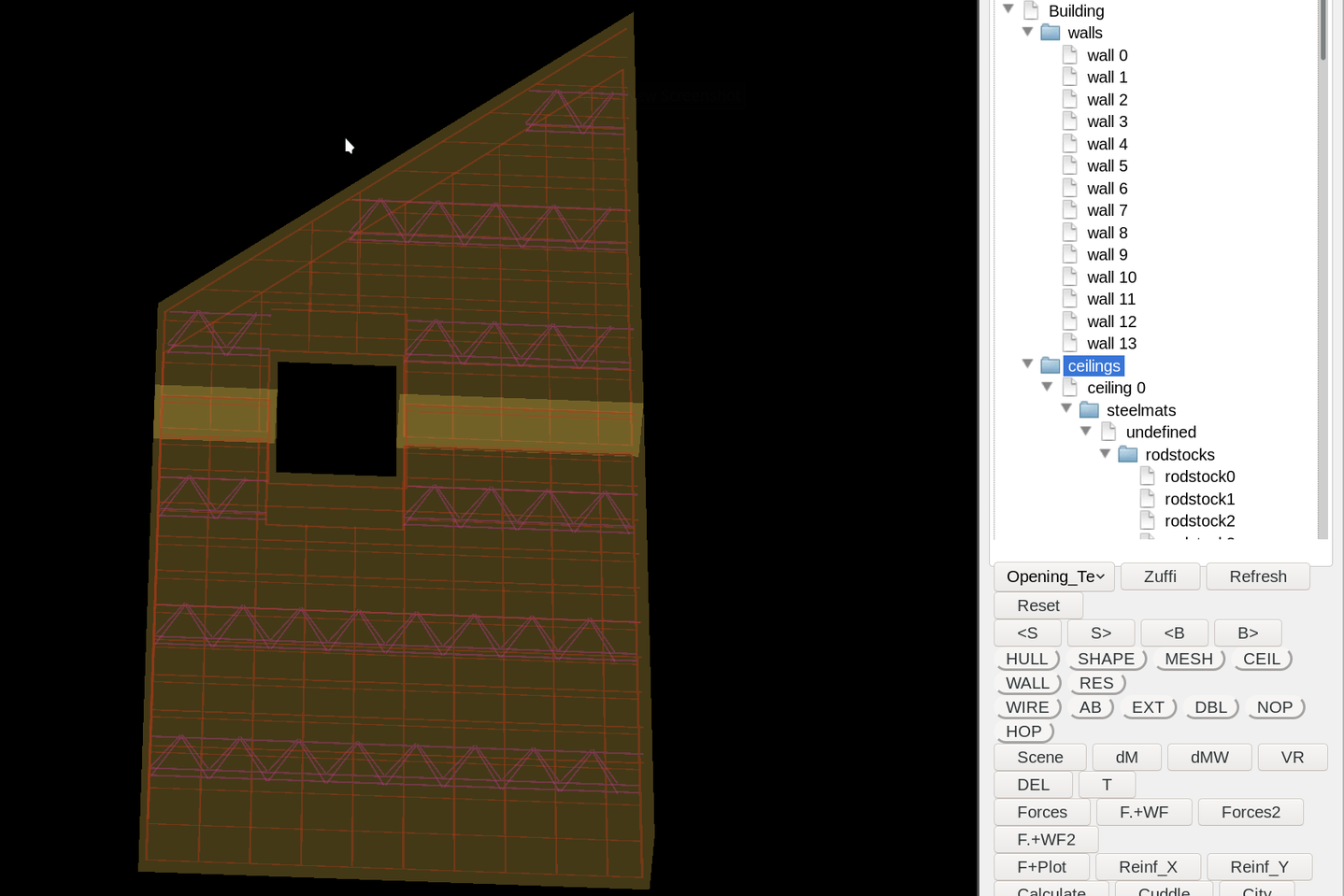Screen dimensions: 1344x896
Task: Collapse the ceilings folder arrow
Action: pos(1028,364)
